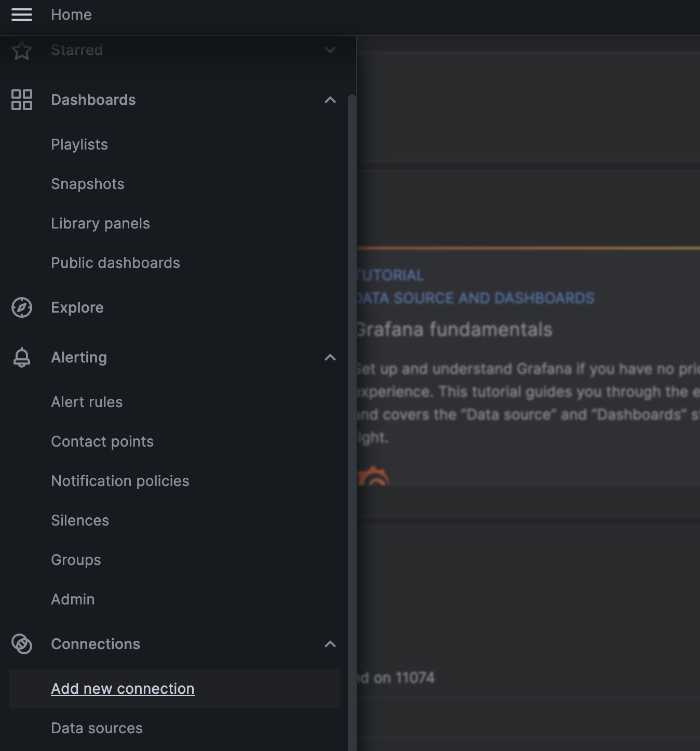
Task: Open Library panels
Action: pyautogui.click(x=101, y=223)
